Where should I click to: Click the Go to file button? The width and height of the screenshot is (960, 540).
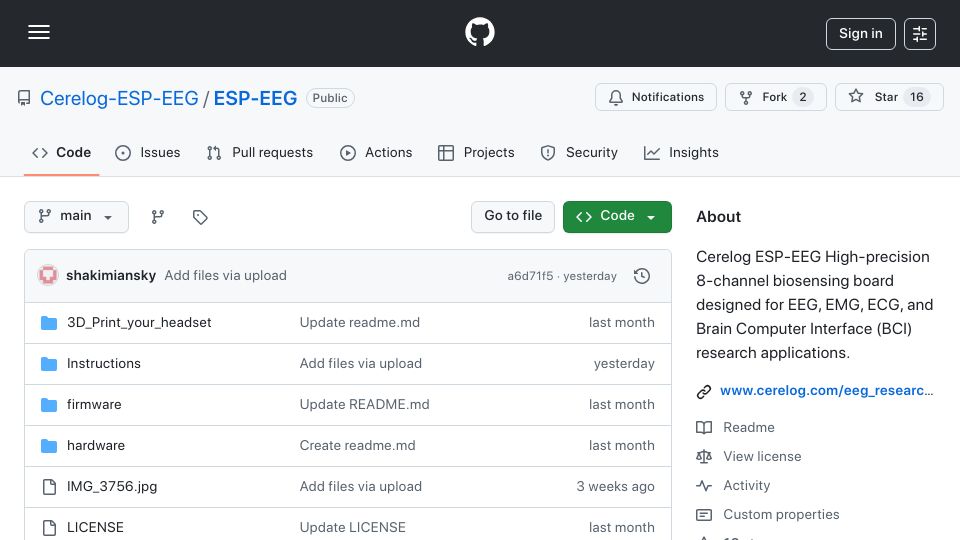tap(513, 217)
